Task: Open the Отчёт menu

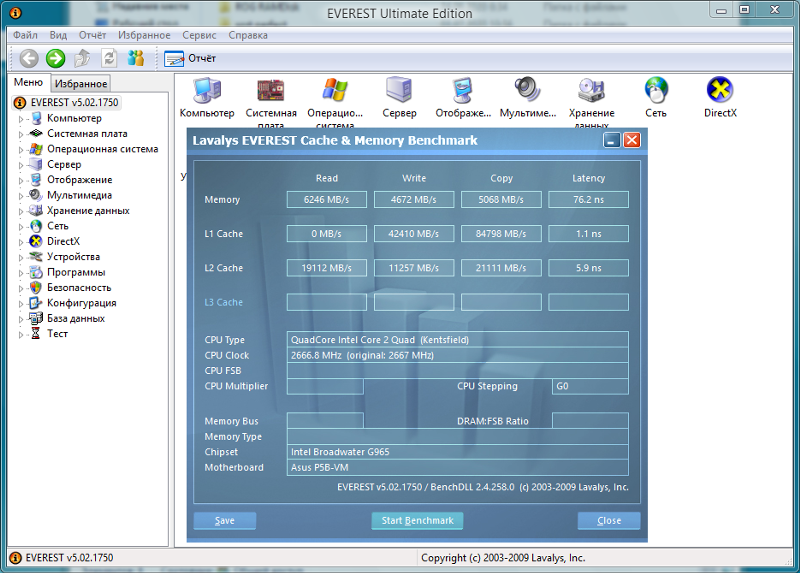Action: [92, 35]
